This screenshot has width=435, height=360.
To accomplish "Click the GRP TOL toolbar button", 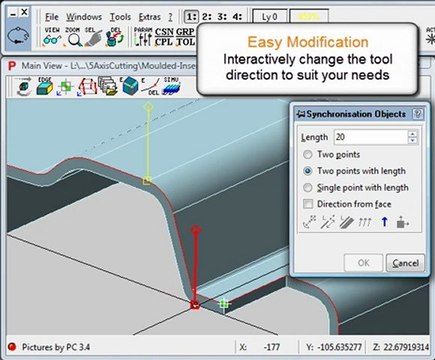I will click(x=185, y=36).
